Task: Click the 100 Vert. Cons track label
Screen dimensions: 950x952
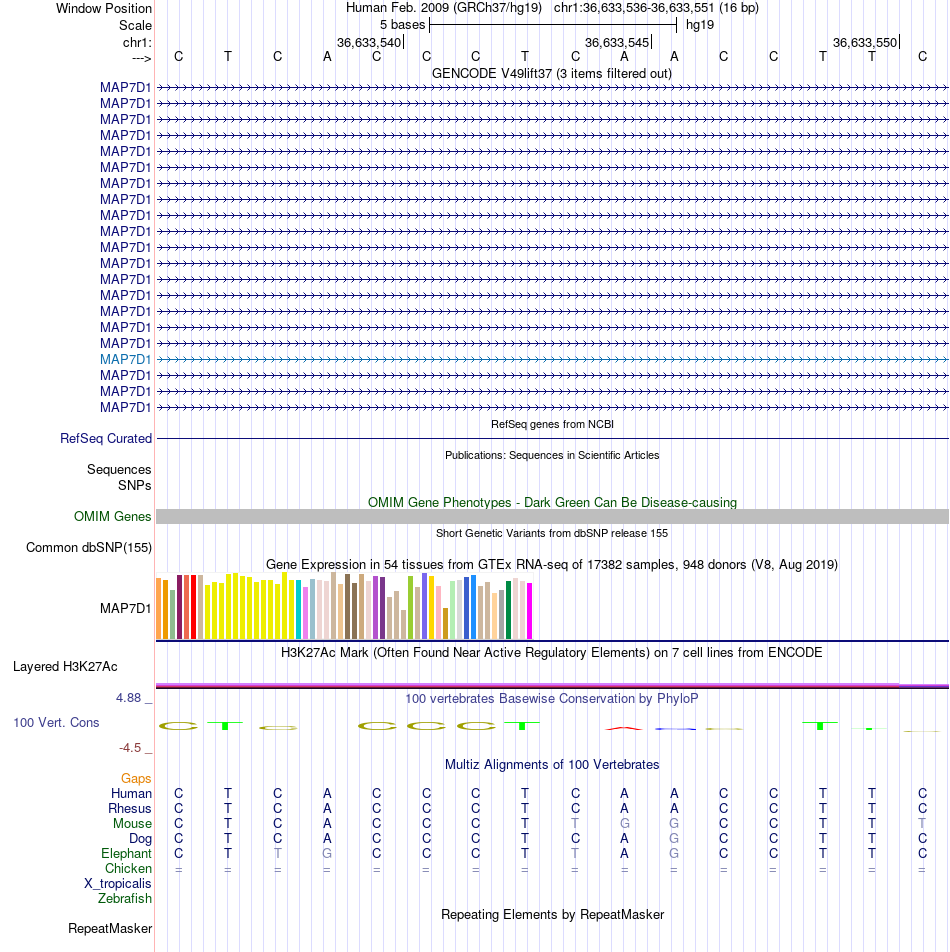Action: coord(56,722)
